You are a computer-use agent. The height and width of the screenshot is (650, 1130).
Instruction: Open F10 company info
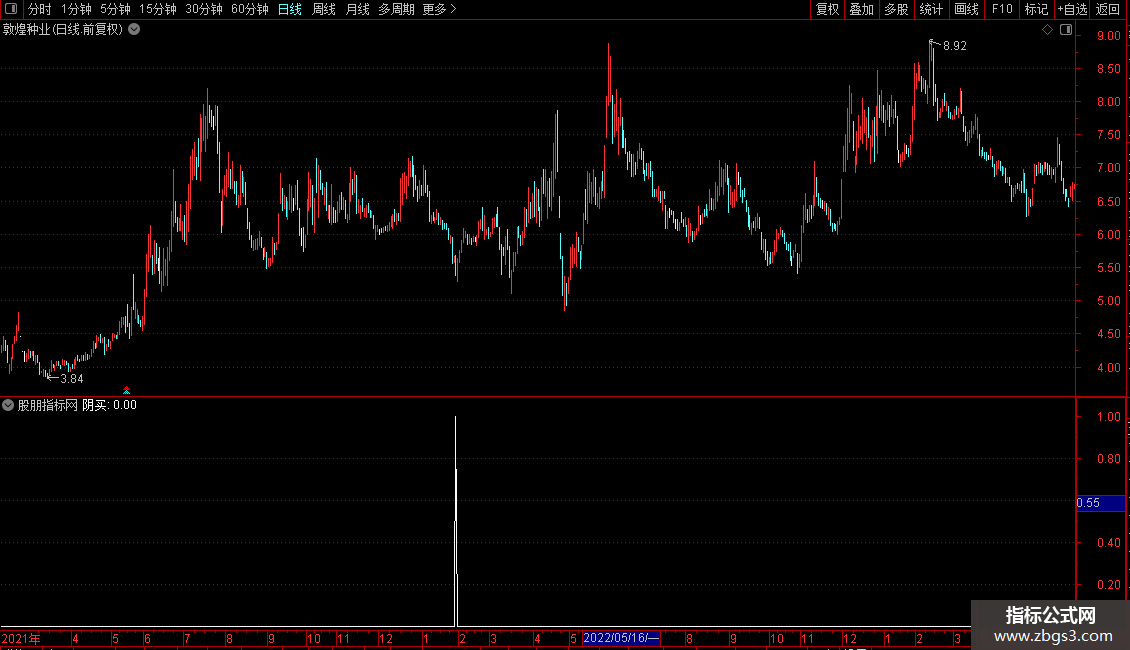[x=1002, y=9]
